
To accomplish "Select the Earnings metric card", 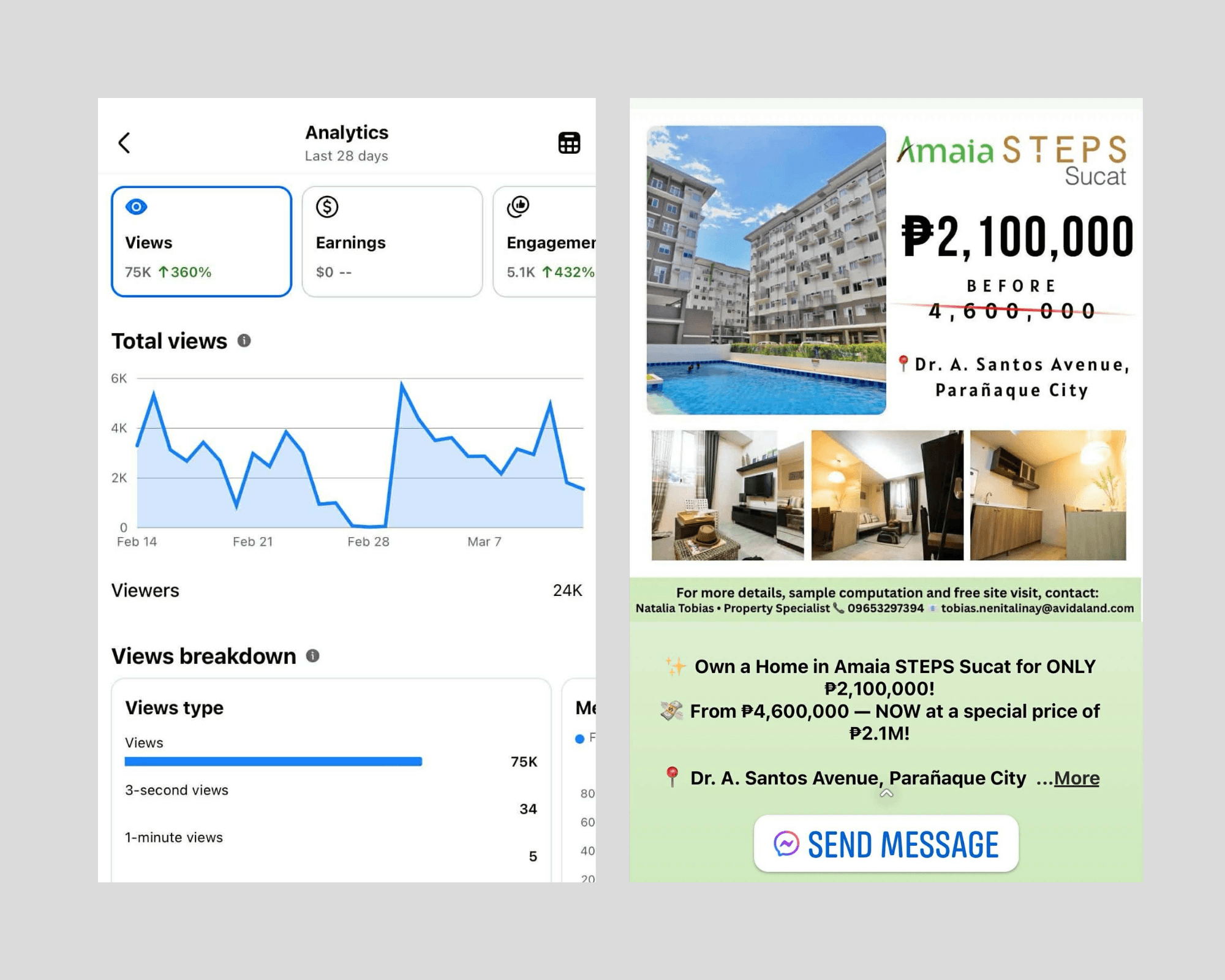I will click(x=392, y=242).
